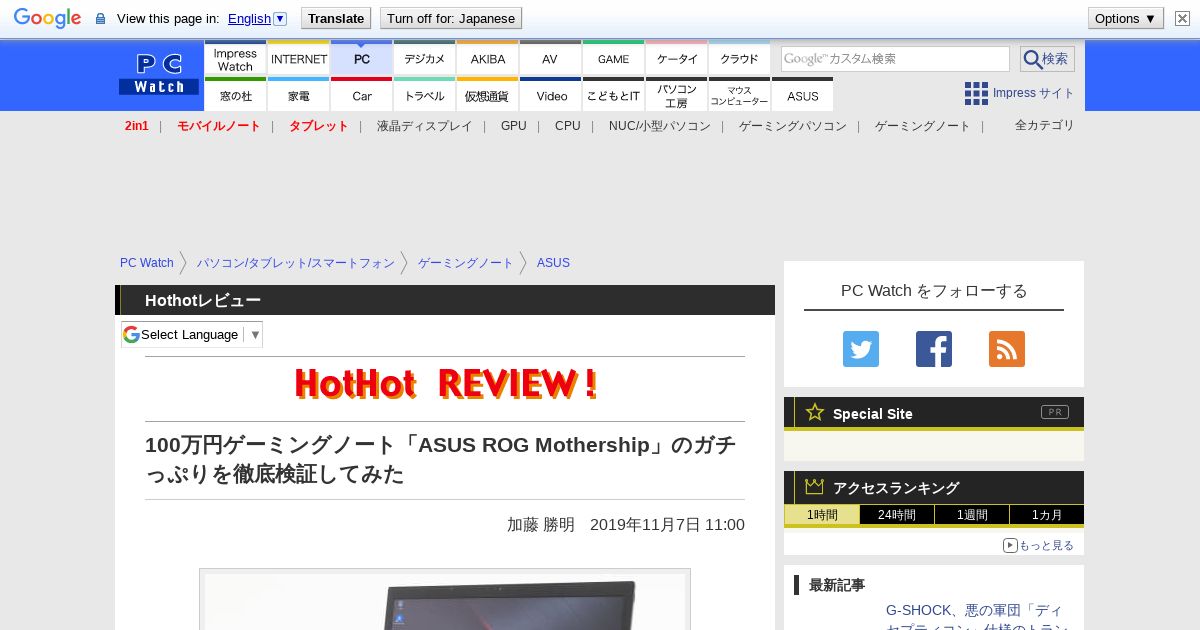Open the こどもとIT navigation tab
Viewport: 1200px width, 630px height.
tap(613, 95)
